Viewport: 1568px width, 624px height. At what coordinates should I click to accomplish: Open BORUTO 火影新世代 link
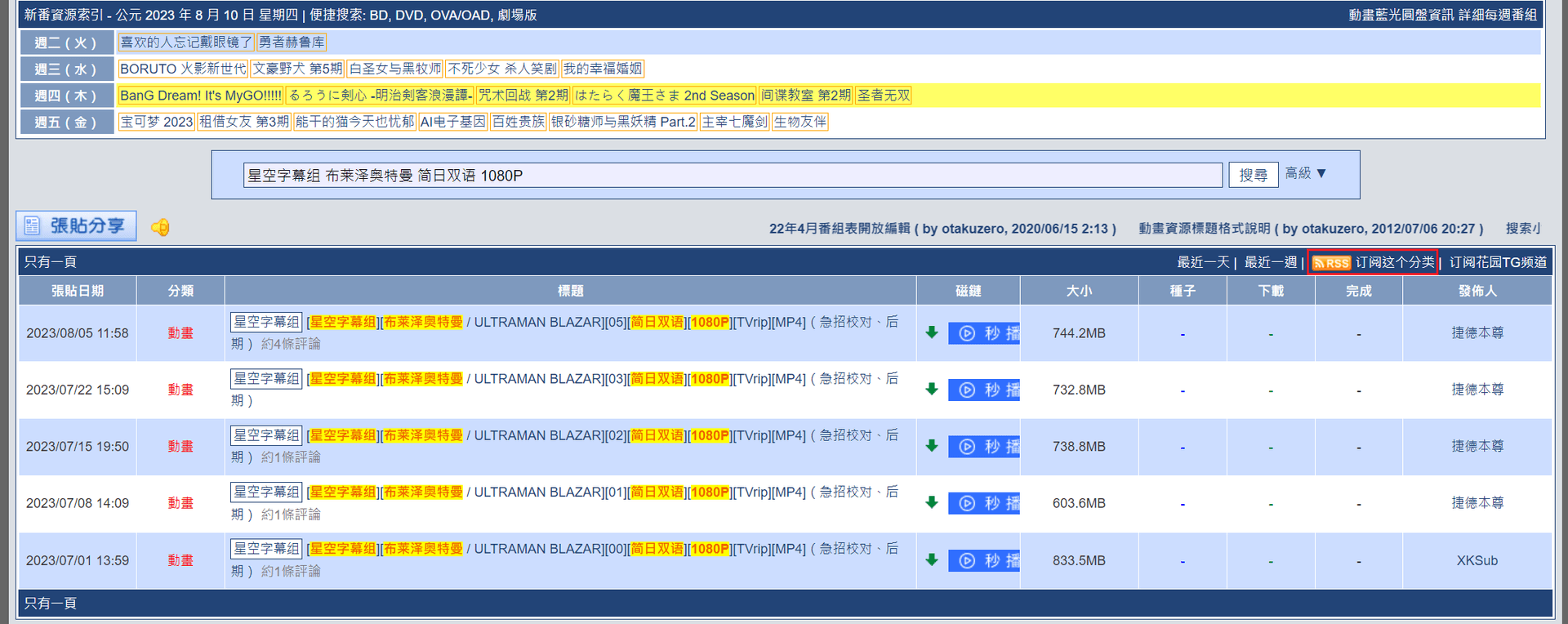tap(183, 69)
